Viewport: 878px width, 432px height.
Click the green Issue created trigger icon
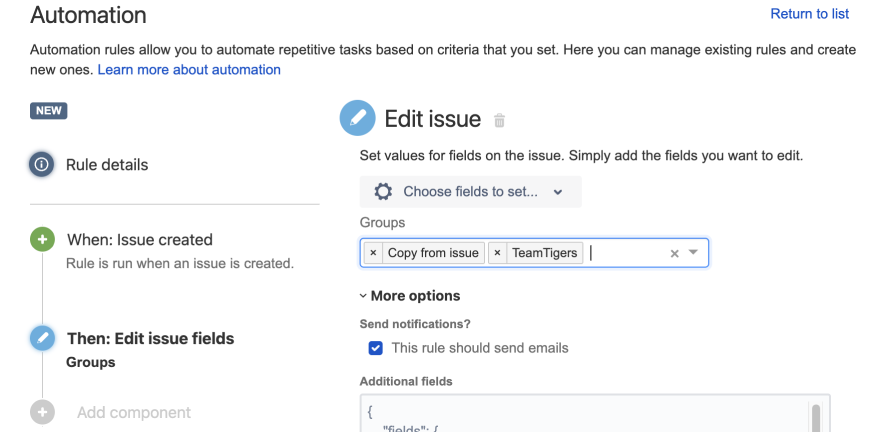point(42,240)
